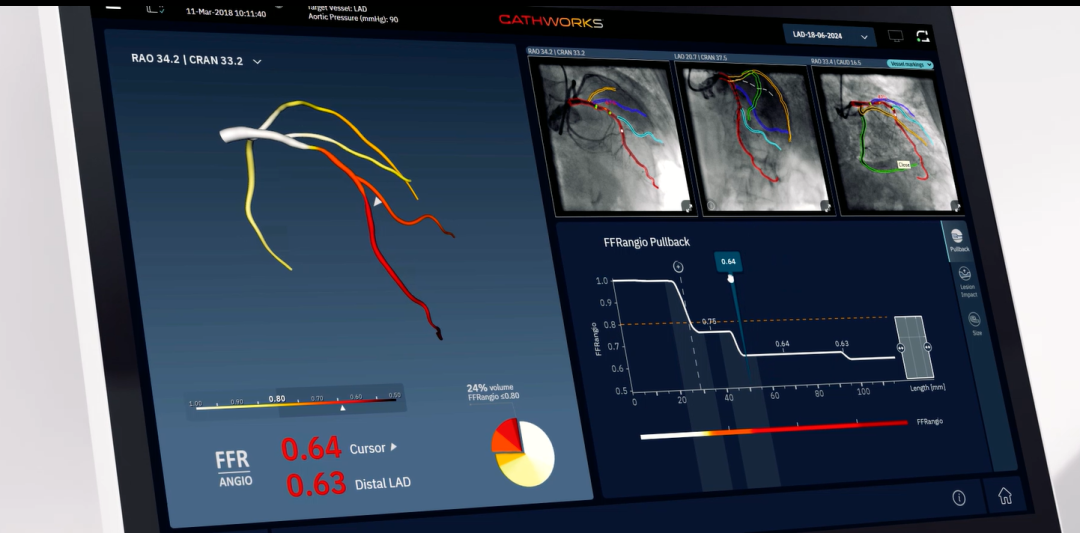This screenshot has height=533, width=1080.
Task: Select the Distal LAD FFR value
Action: click(316, 484)
